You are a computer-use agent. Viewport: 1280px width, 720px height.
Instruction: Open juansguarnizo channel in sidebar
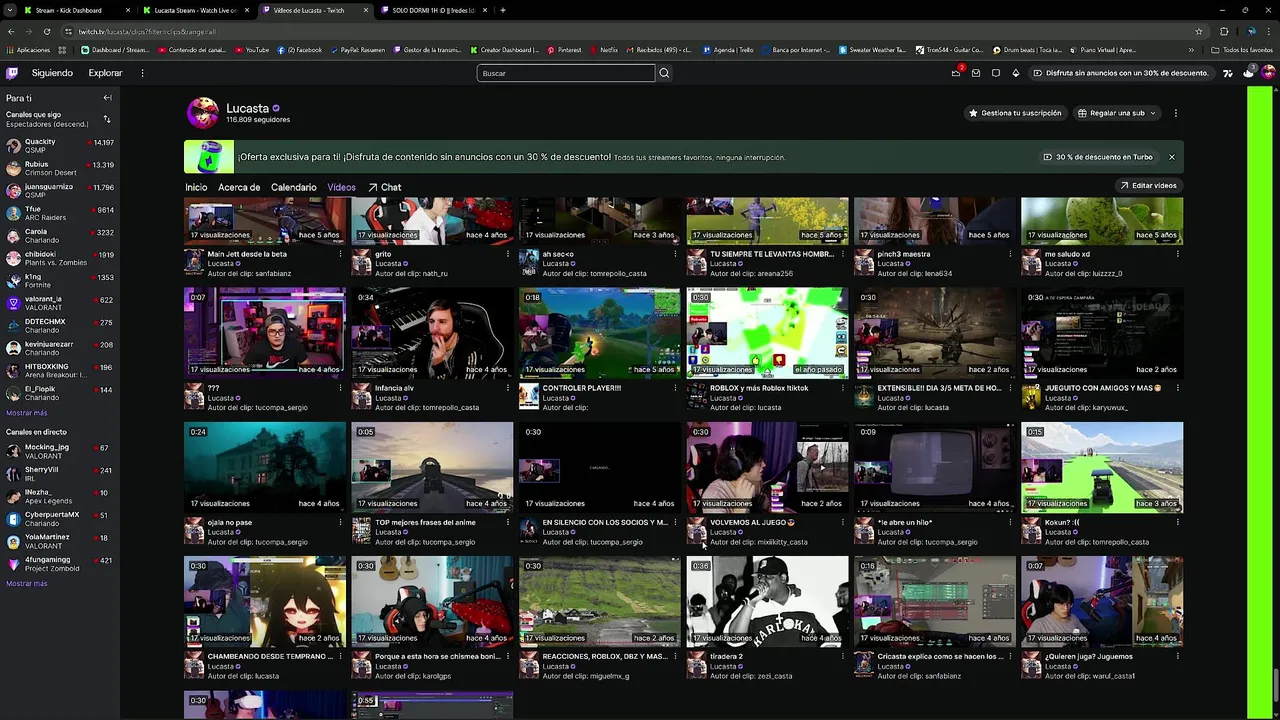60,191
